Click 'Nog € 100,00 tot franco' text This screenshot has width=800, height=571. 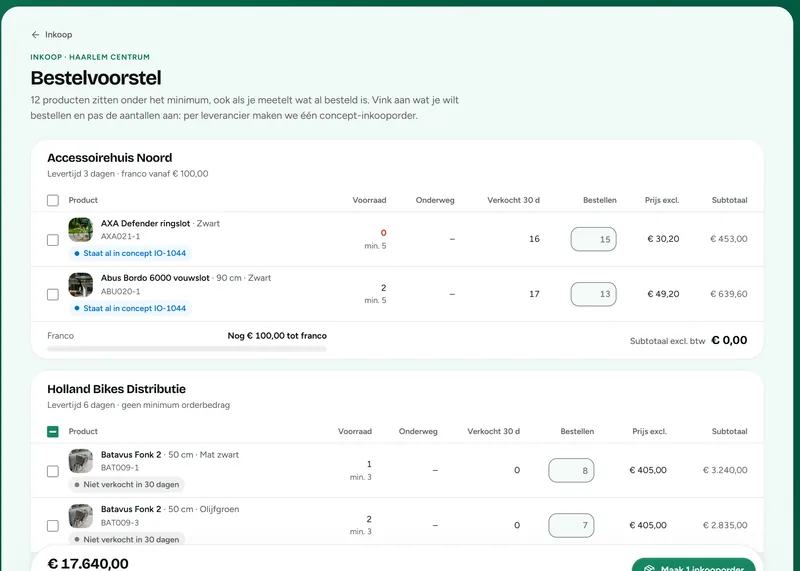pyautogui.click(x=277, y=336)
